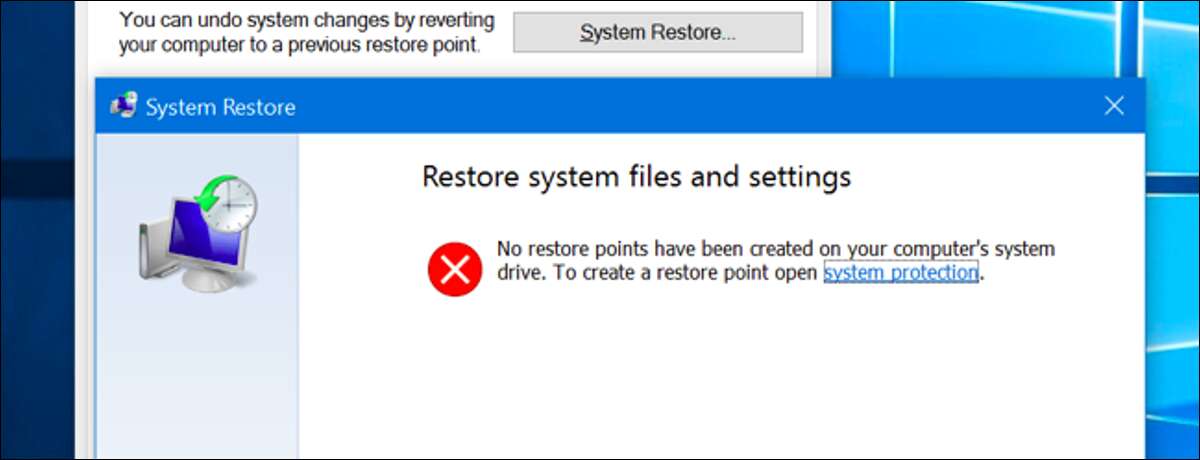This screenshot has width=1200, height=460.
Task: Click the System Restore title bar icon
Action: [x=124, y=107]
